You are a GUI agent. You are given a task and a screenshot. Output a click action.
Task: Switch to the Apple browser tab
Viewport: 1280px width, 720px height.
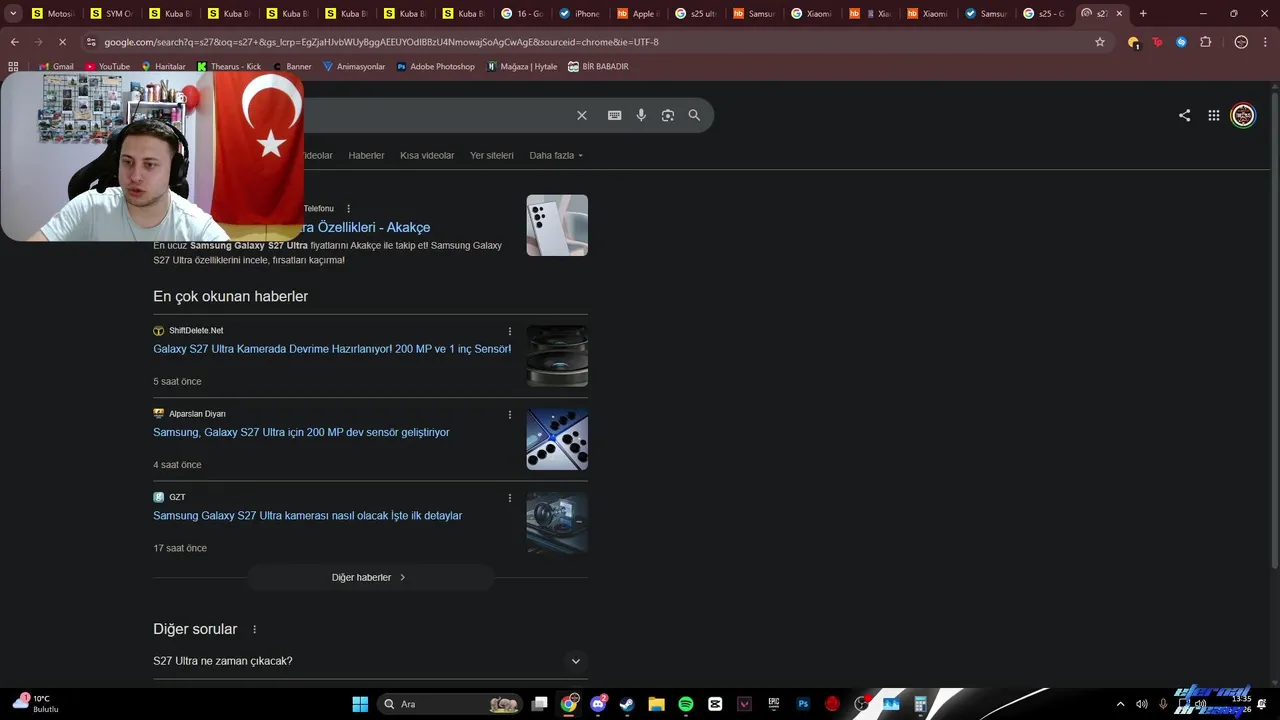click(638, 14)
